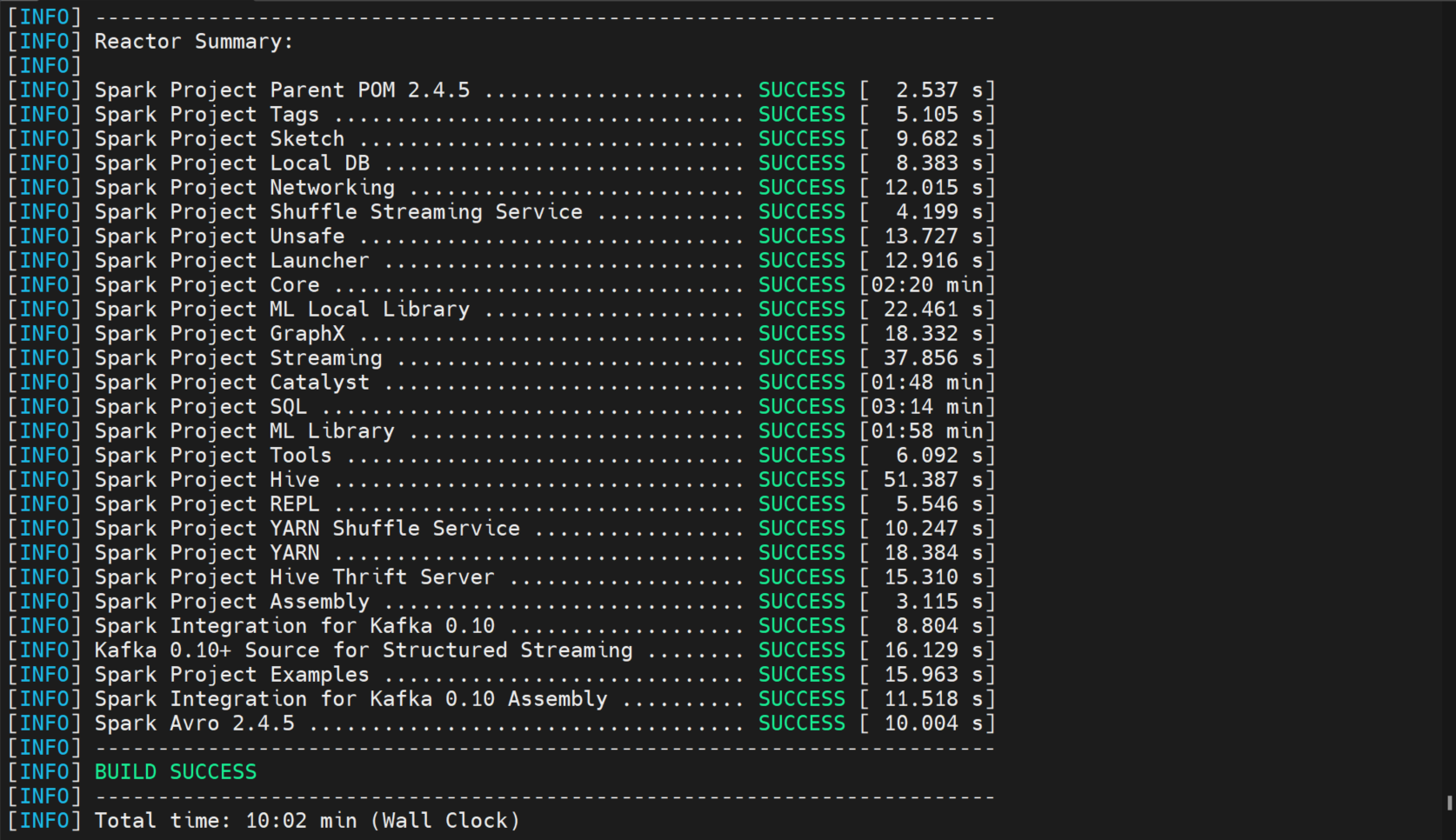Select SUCCESS status on the '11.518 s' row
Viewport: 1456px width, 840px height.
pos(802,699)
